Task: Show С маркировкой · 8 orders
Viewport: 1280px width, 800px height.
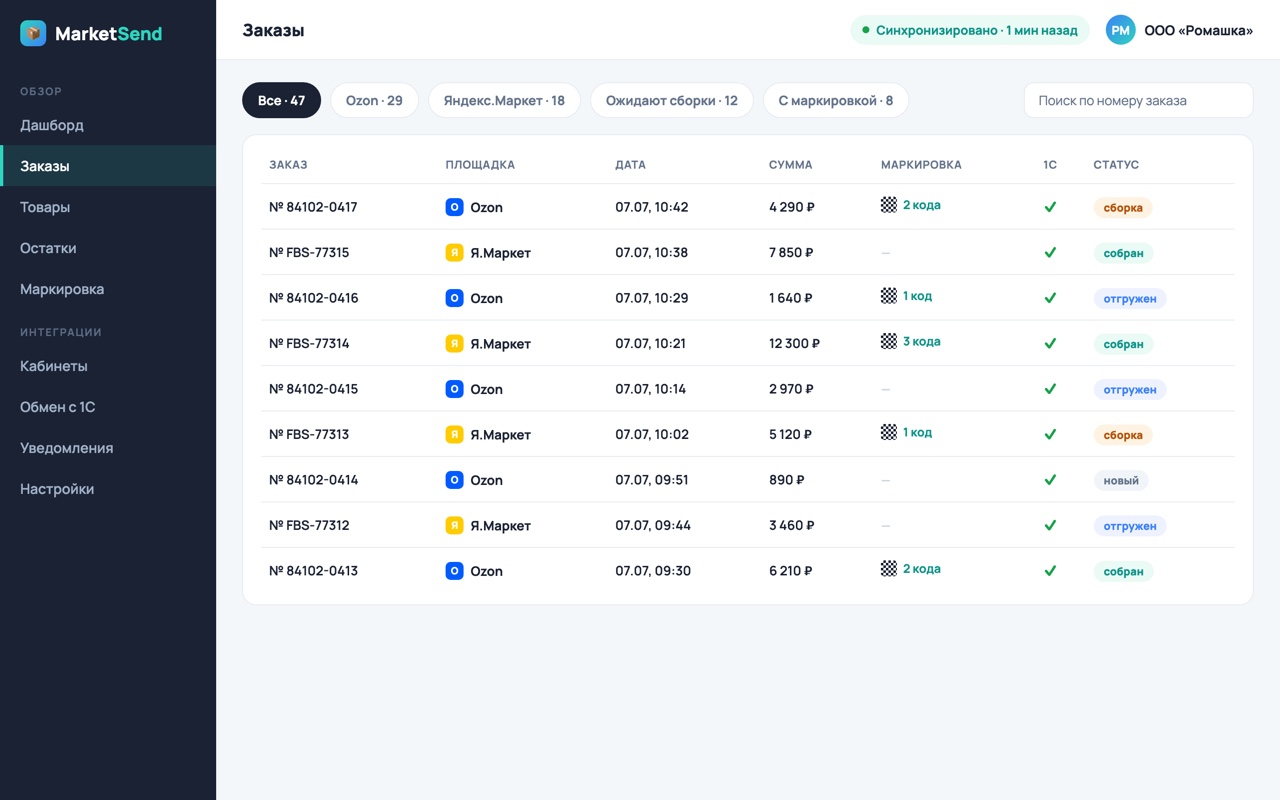Action: pyautogui.click(x=836, y=100)
